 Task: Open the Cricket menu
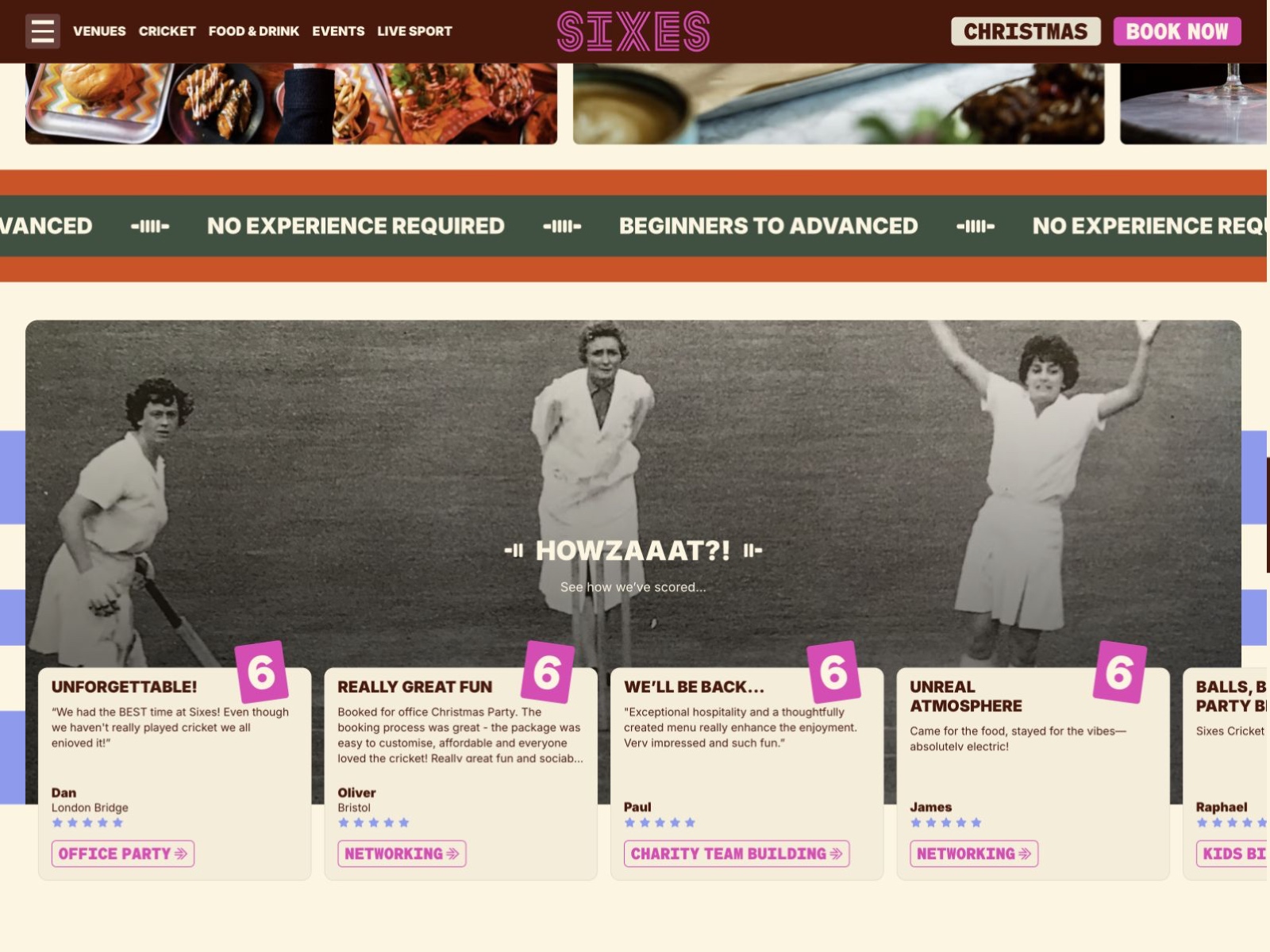click(x=167, y=31)
